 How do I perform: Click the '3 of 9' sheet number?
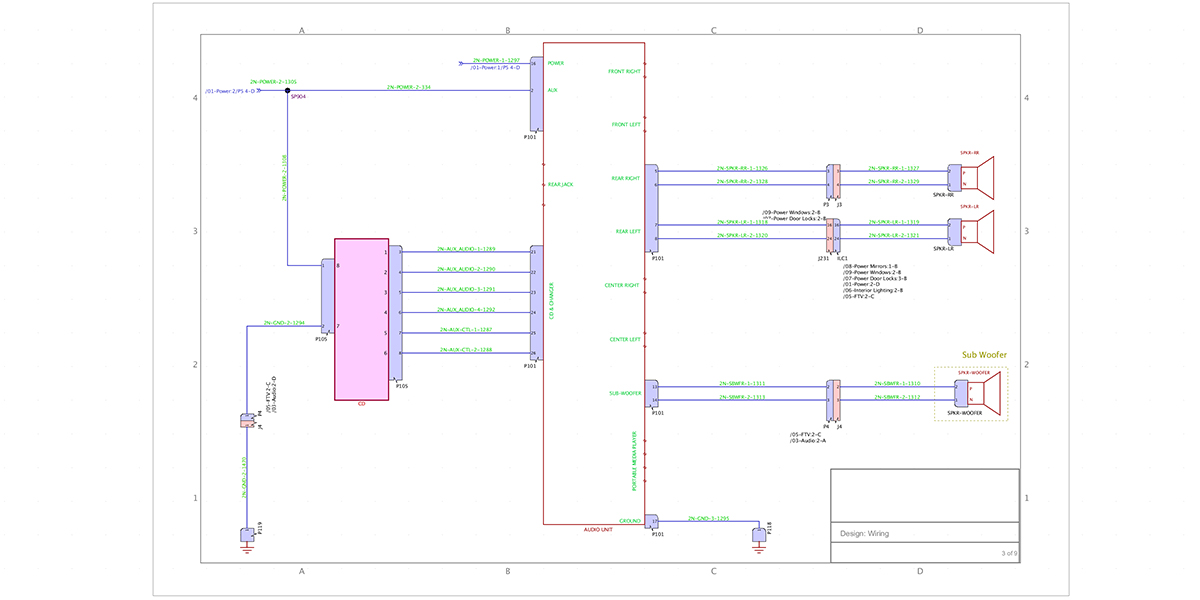pos(1009,553)
